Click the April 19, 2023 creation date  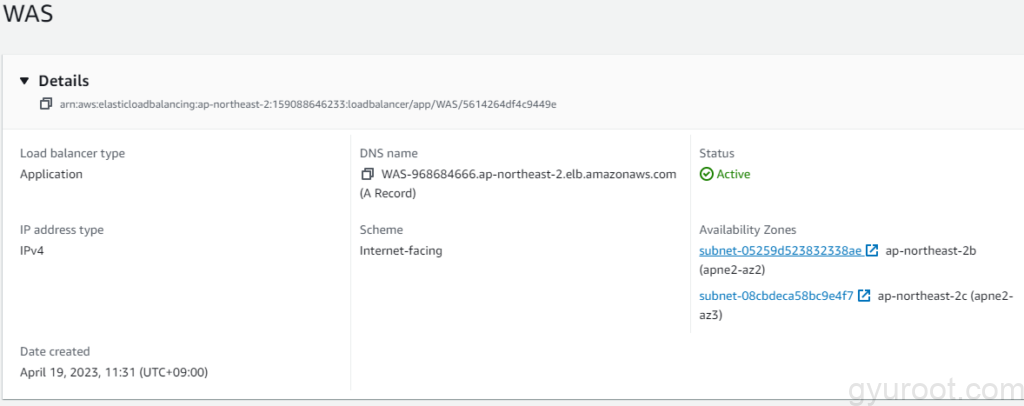point(115,372)
